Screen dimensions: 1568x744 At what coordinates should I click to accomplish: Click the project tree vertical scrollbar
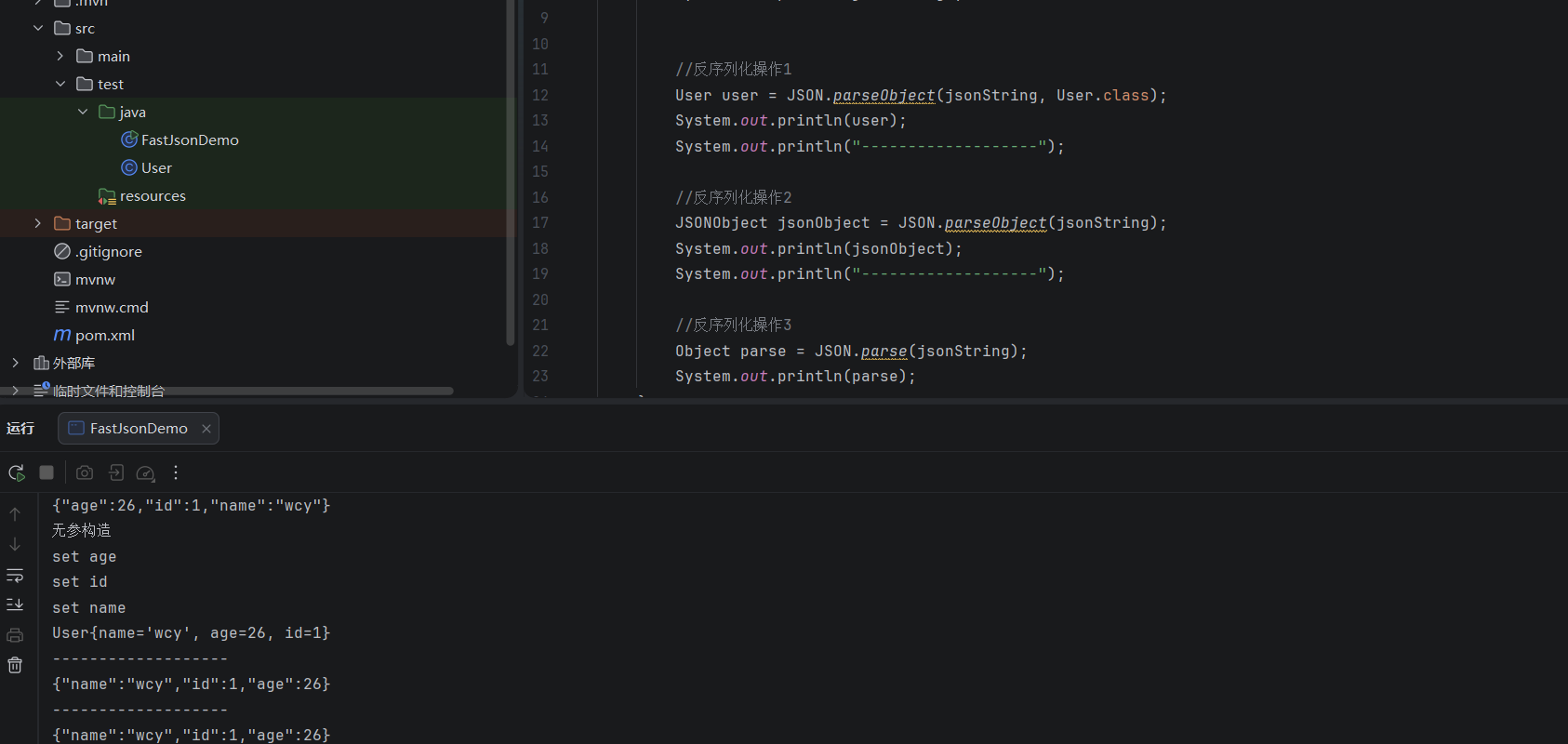(x=510, y=172)
